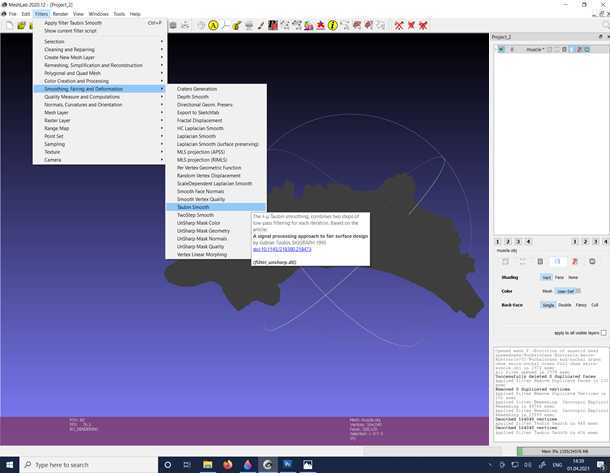
Task: Open the Render menu
Action: 60,14
